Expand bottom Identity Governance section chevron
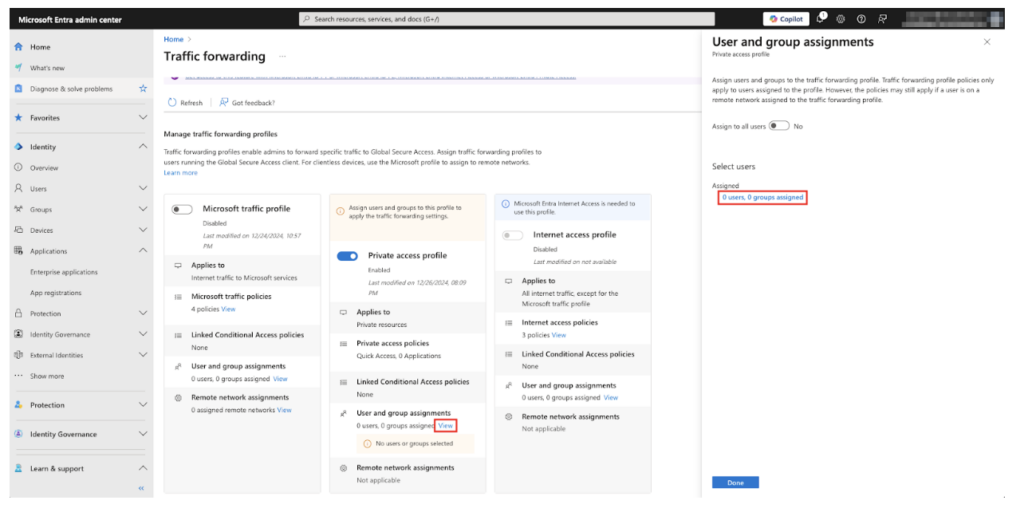 (143, 434)
